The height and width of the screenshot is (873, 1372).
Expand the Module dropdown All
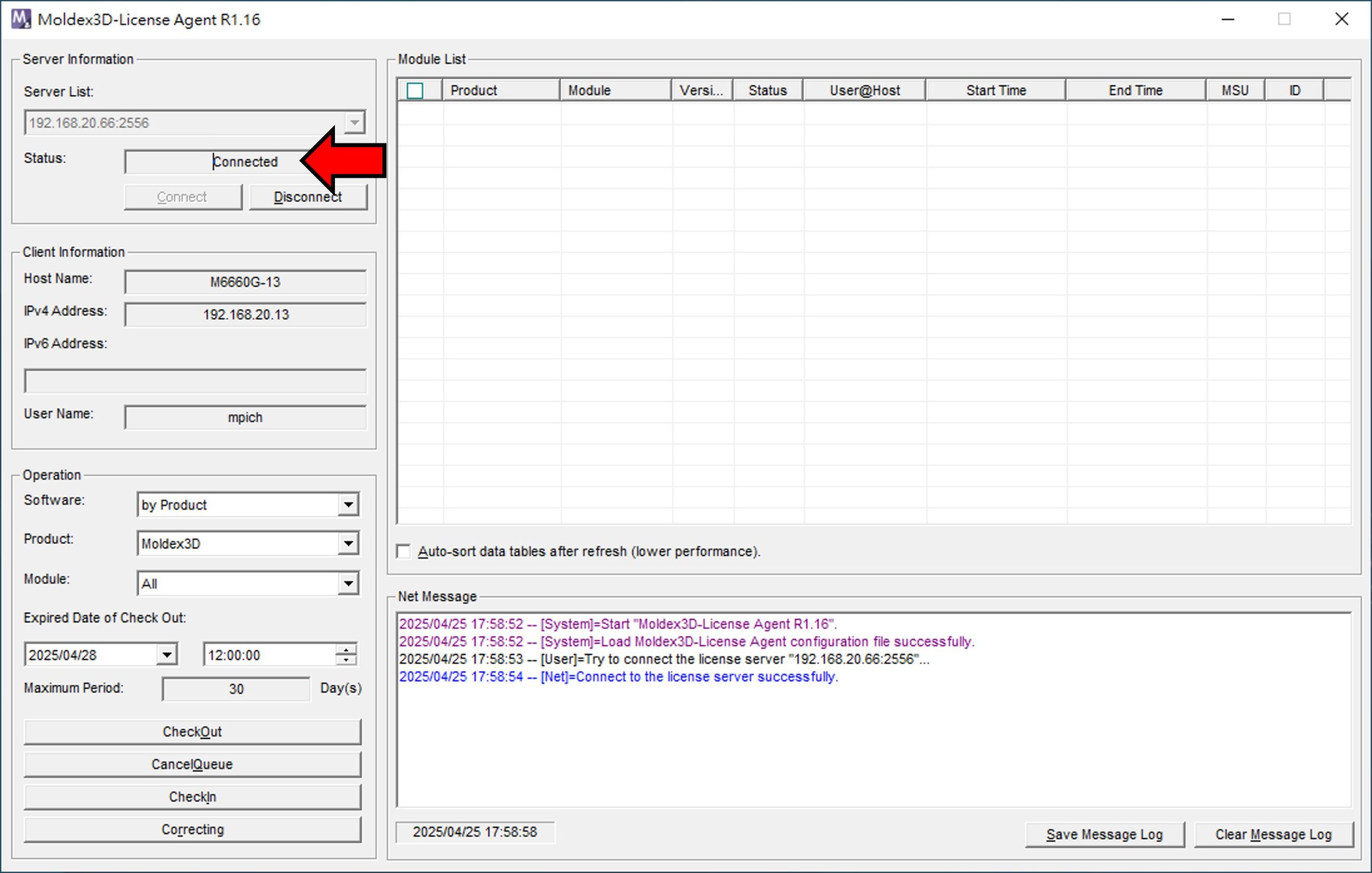coord(348,583)
